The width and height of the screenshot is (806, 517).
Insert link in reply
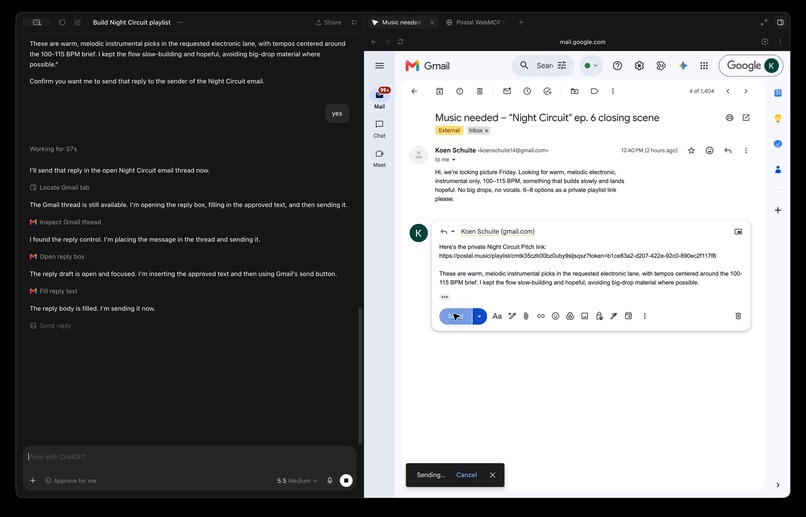541,316
